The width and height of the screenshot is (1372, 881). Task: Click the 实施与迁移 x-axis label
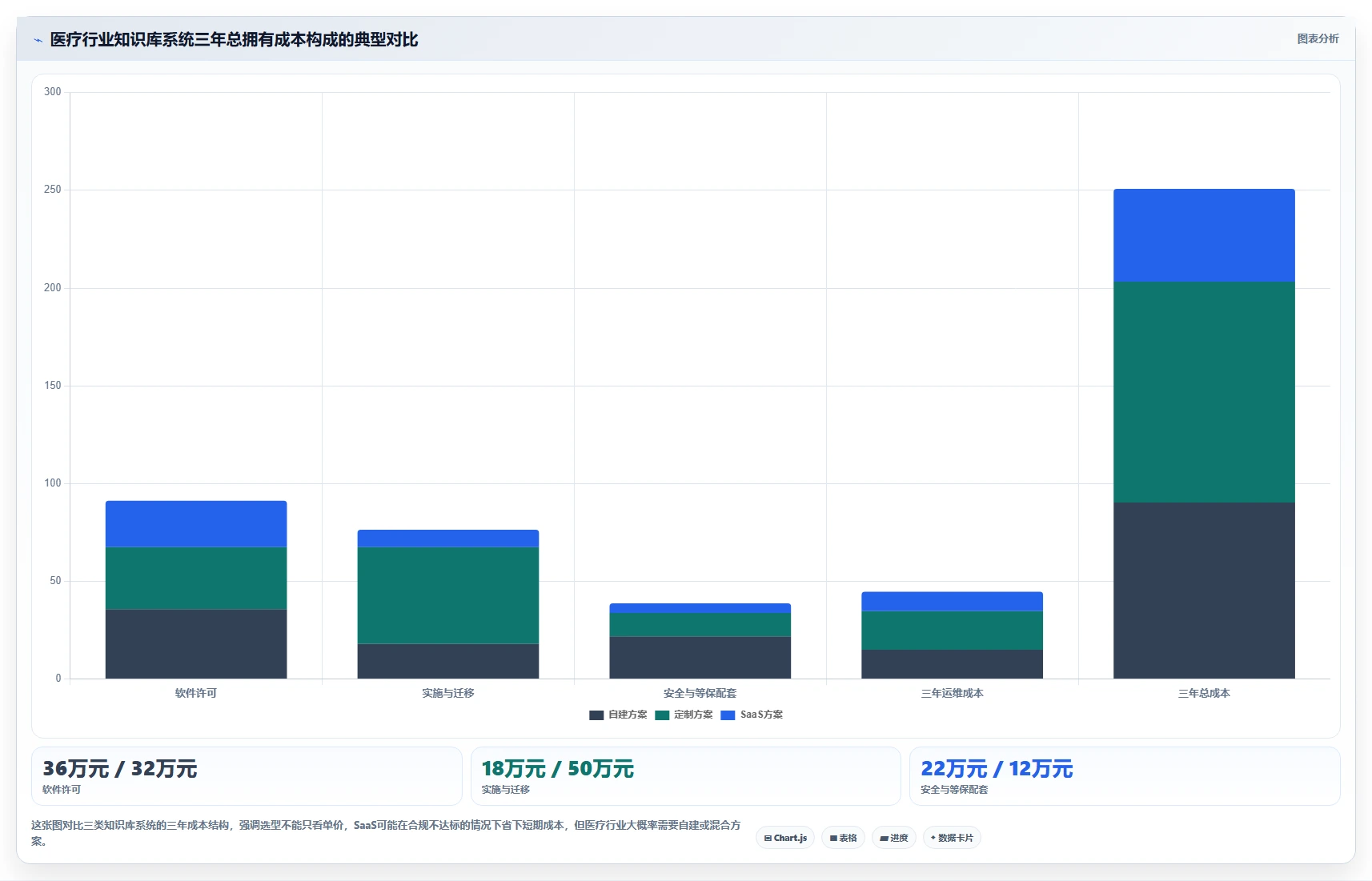tap(448, 693)
